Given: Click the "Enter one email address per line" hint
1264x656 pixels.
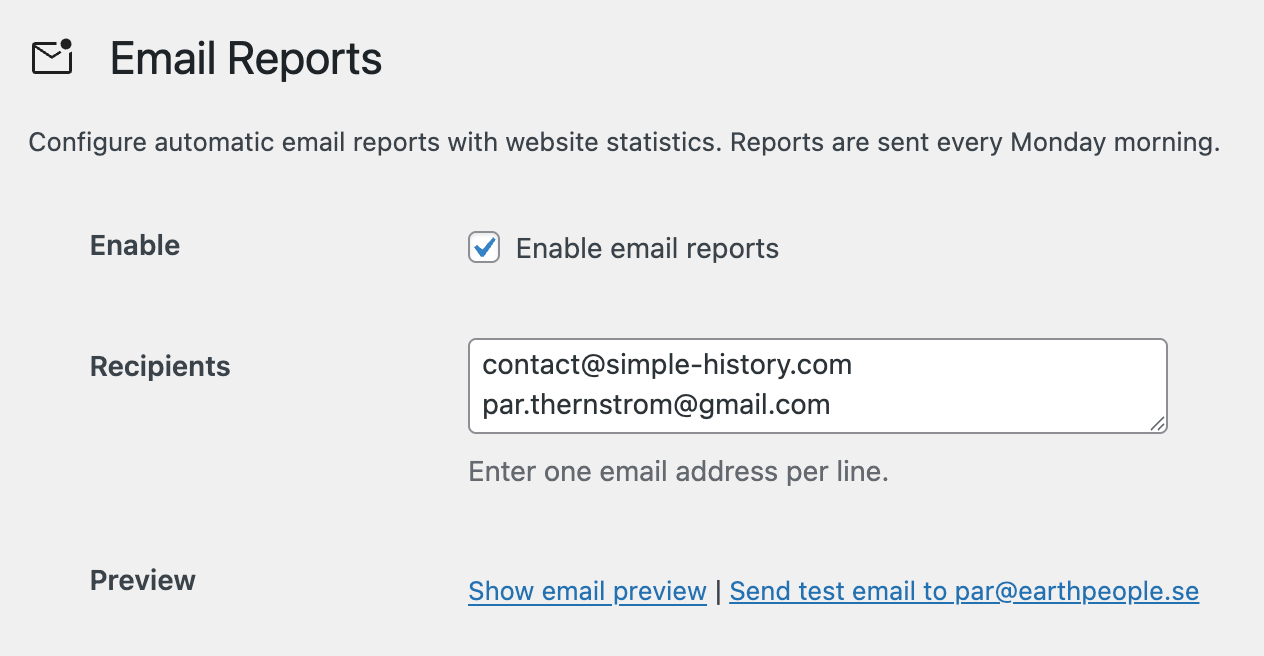Looking at the screenshot, I should click(678, 471).
